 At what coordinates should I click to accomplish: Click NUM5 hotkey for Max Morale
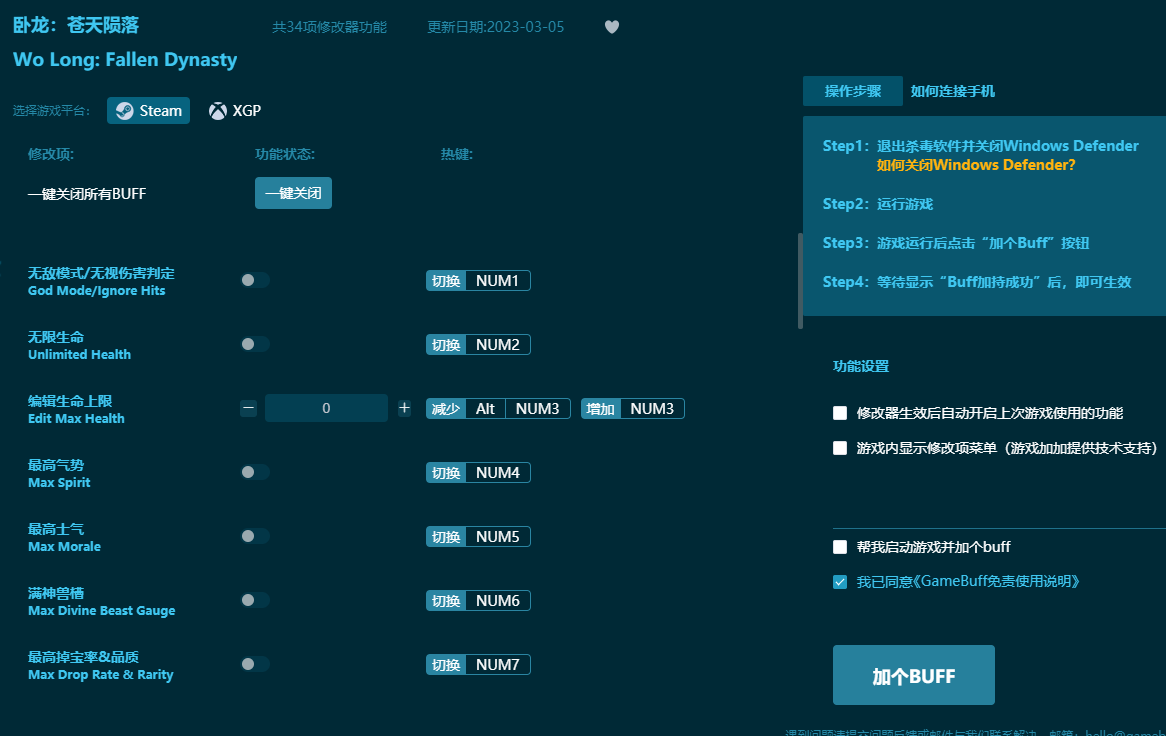478,536
